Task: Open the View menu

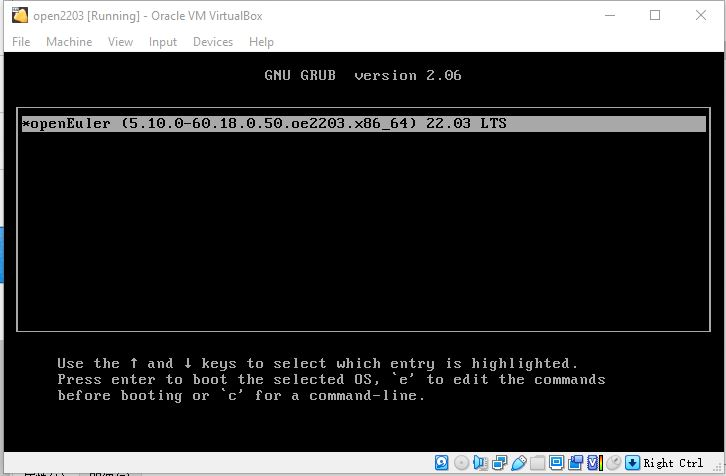Action: click(120, 42)
